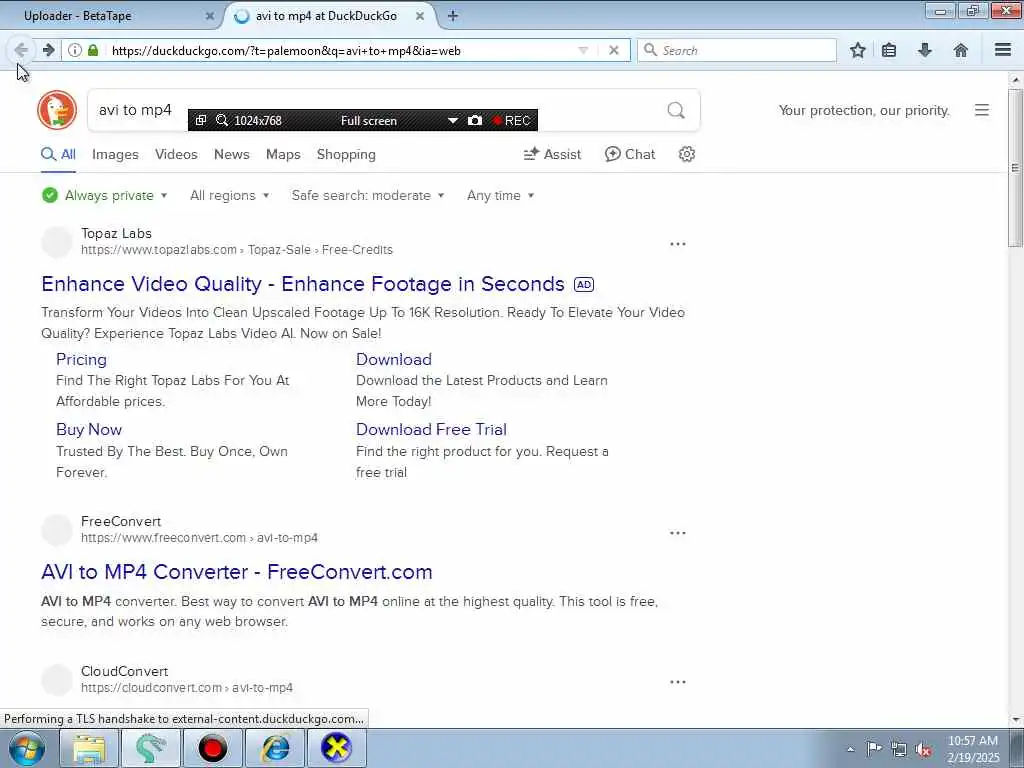
Task: Go back using the browser back arrow
Action: [x=21, y=50]
